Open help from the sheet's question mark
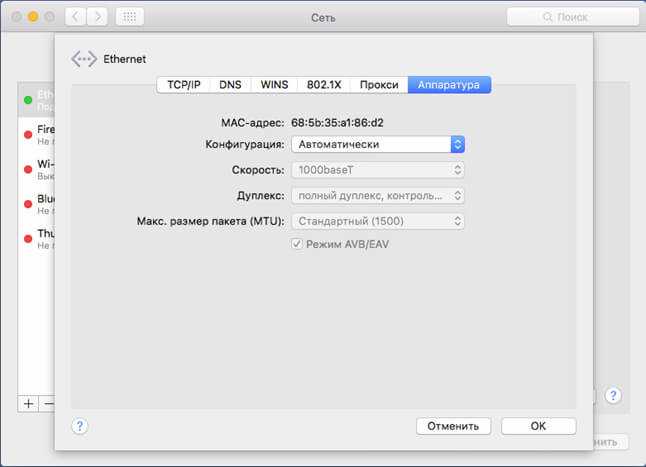Image resolution: width=646 pixels, height=467 pixels. tap(80, 426)
